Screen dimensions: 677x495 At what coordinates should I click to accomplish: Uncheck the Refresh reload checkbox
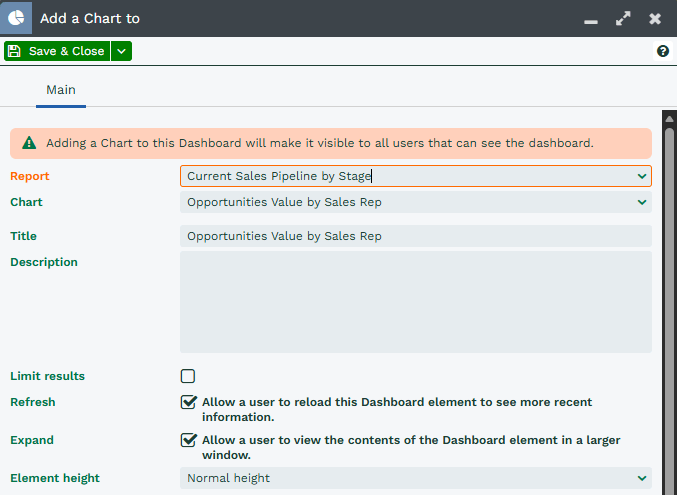pyautogui.click(x=188, y=402)
